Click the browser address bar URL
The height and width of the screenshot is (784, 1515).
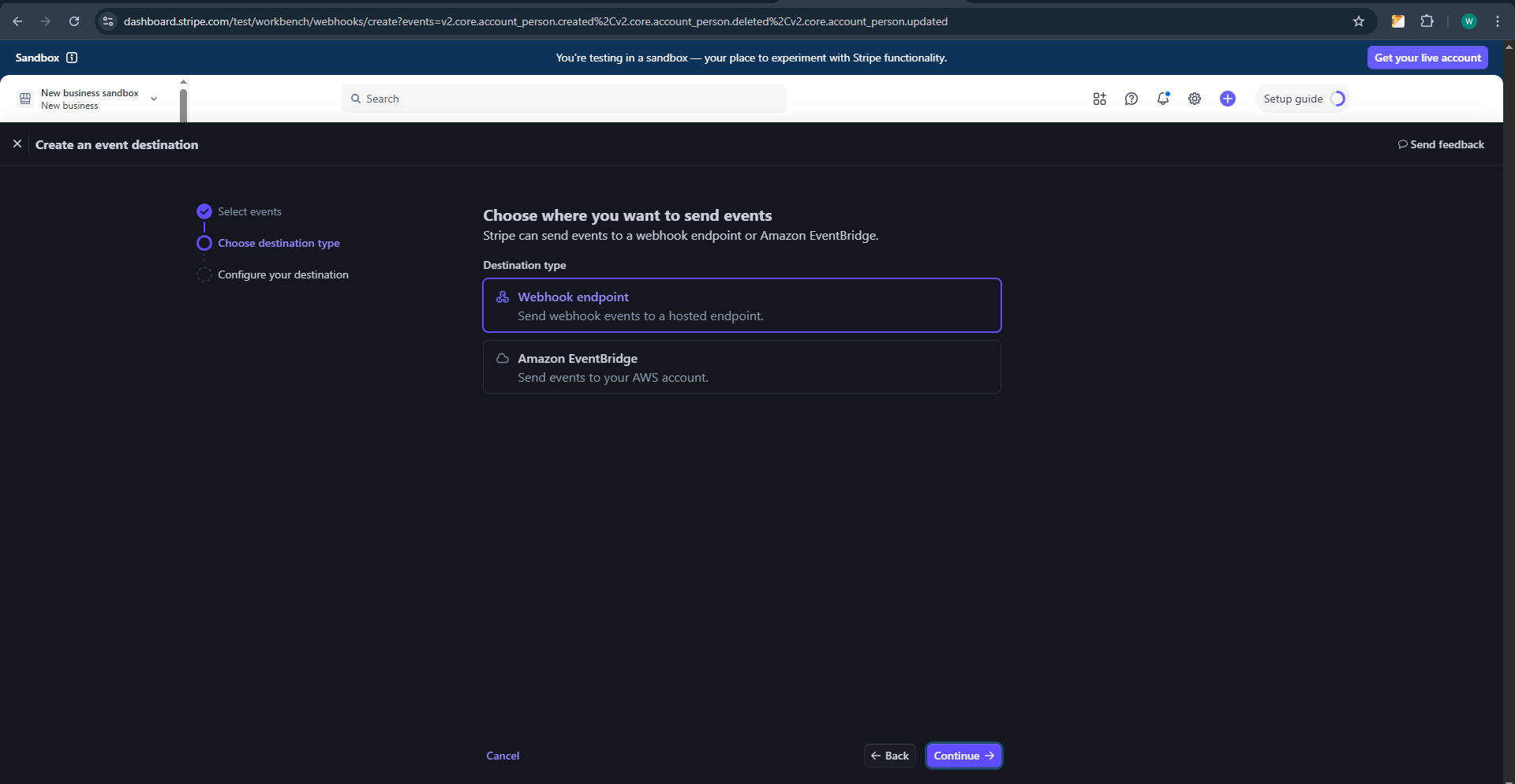point(536,21)
